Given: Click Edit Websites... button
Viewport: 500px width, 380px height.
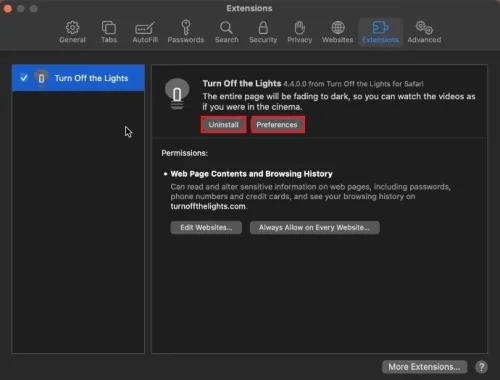Looking at the screenshot, I should [x=206, y=228].
